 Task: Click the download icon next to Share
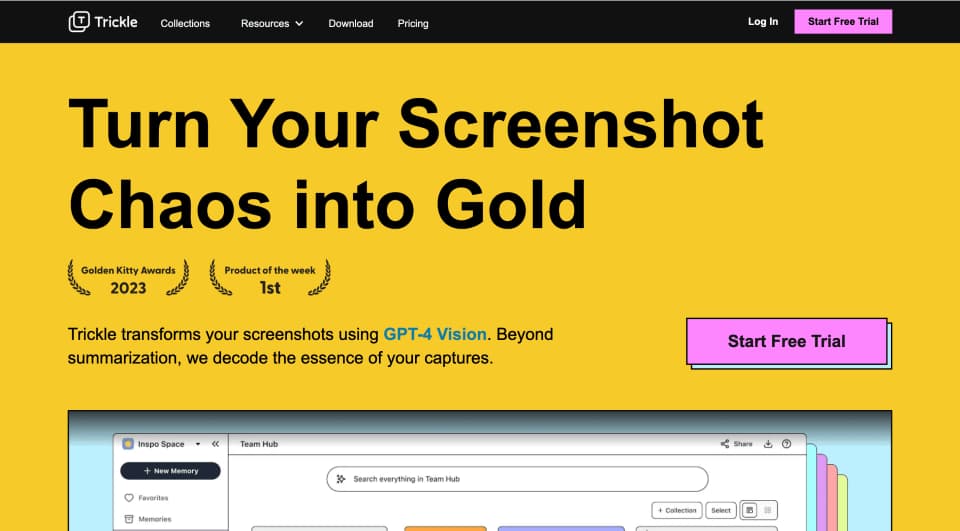tap(768, 444)
